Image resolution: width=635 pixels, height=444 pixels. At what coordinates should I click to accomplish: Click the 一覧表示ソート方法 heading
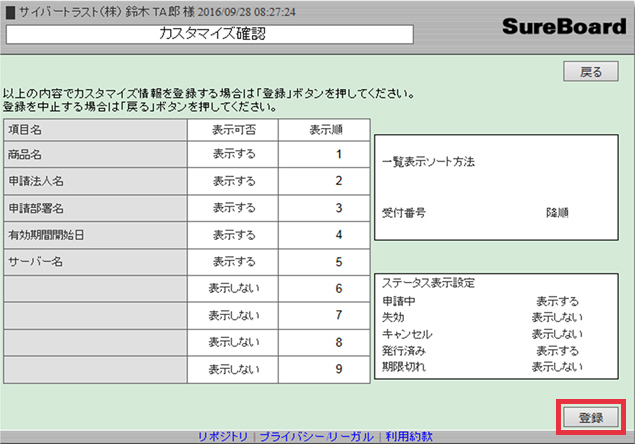pos(428,161)
